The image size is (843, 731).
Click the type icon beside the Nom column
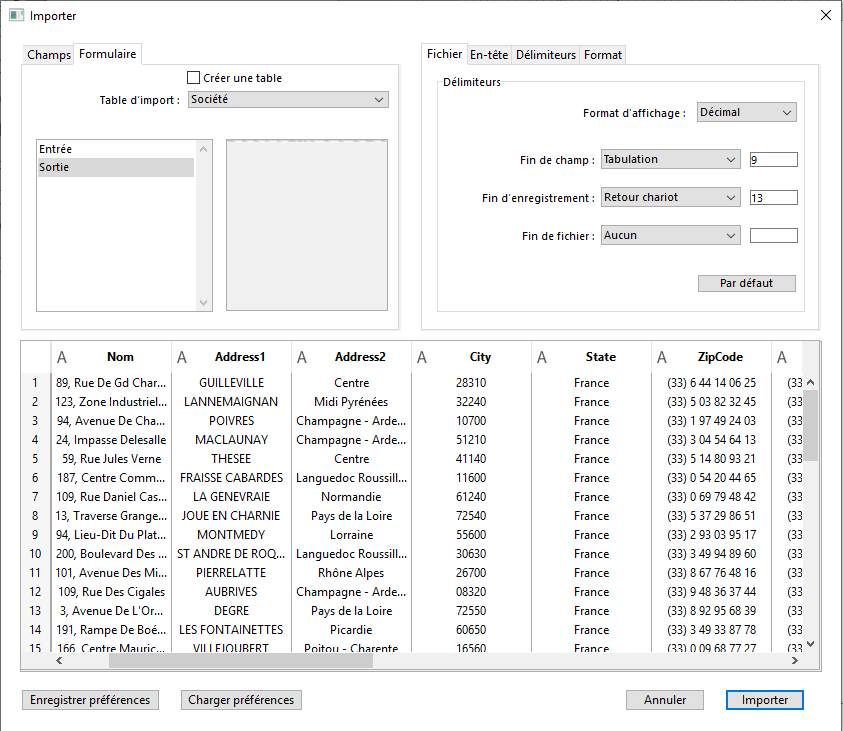(62, 357)
